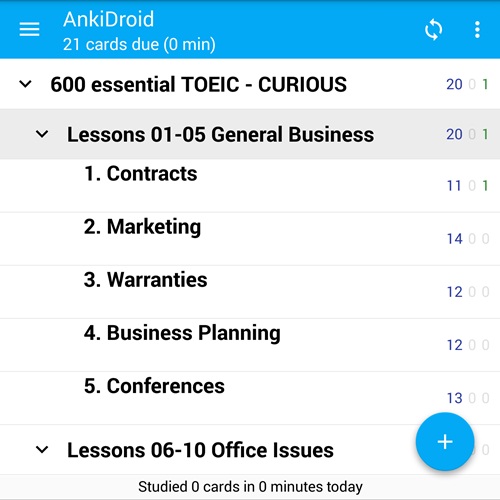The width and height of the screenshot is (500, 500).
Task: Open the 2. Marketing deck
Action: (250, 239)
